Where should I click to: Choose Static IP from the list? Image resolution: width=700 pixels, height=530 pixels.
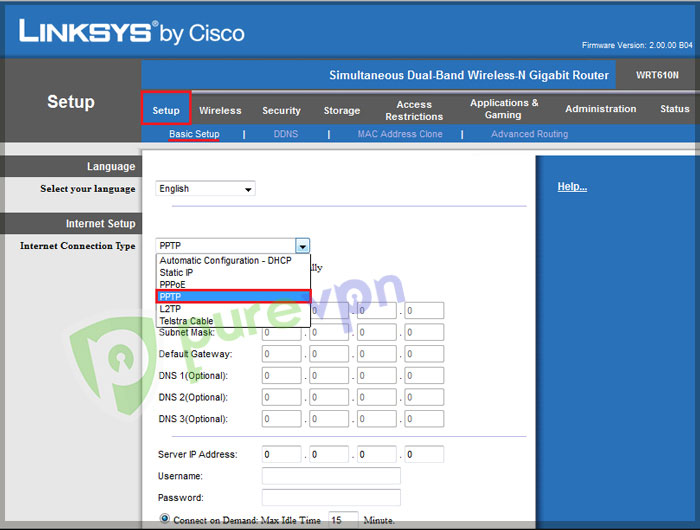pos(233,272)
